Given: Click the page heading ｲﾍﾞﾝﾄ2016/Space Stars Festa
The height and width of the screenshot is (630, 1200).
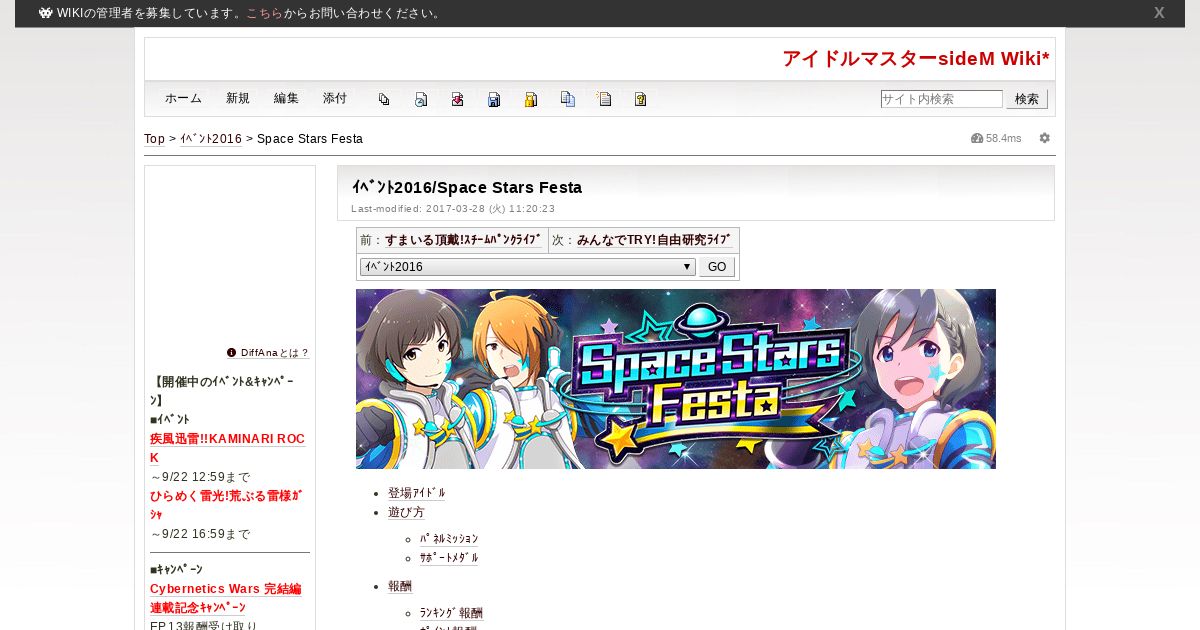Looking at the screenshot, I should tap(467, 187).
